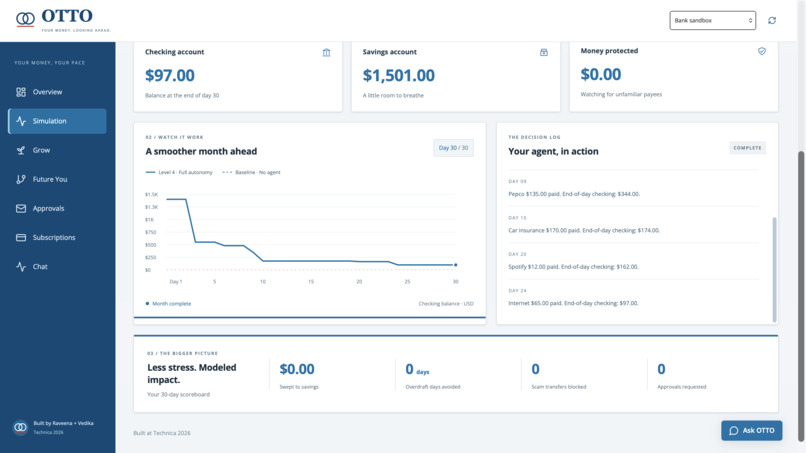The height and width of the screenshot is (453, 806).
Task: Click the Approvals requested stat
Action: point(682,375)
